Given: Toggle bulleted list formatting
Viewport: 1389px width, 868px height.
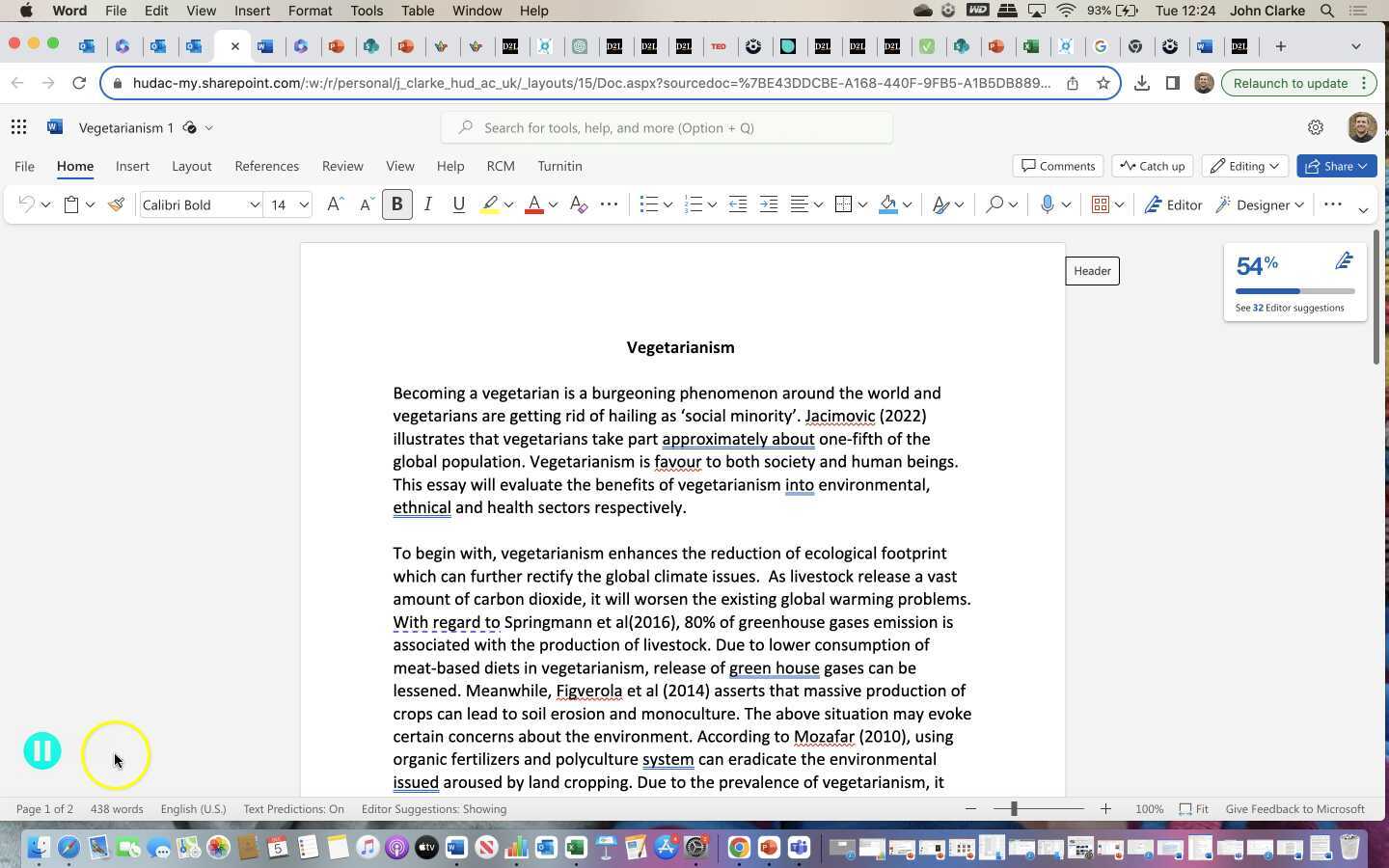Looking at the screenshot, I should [648, 204].
